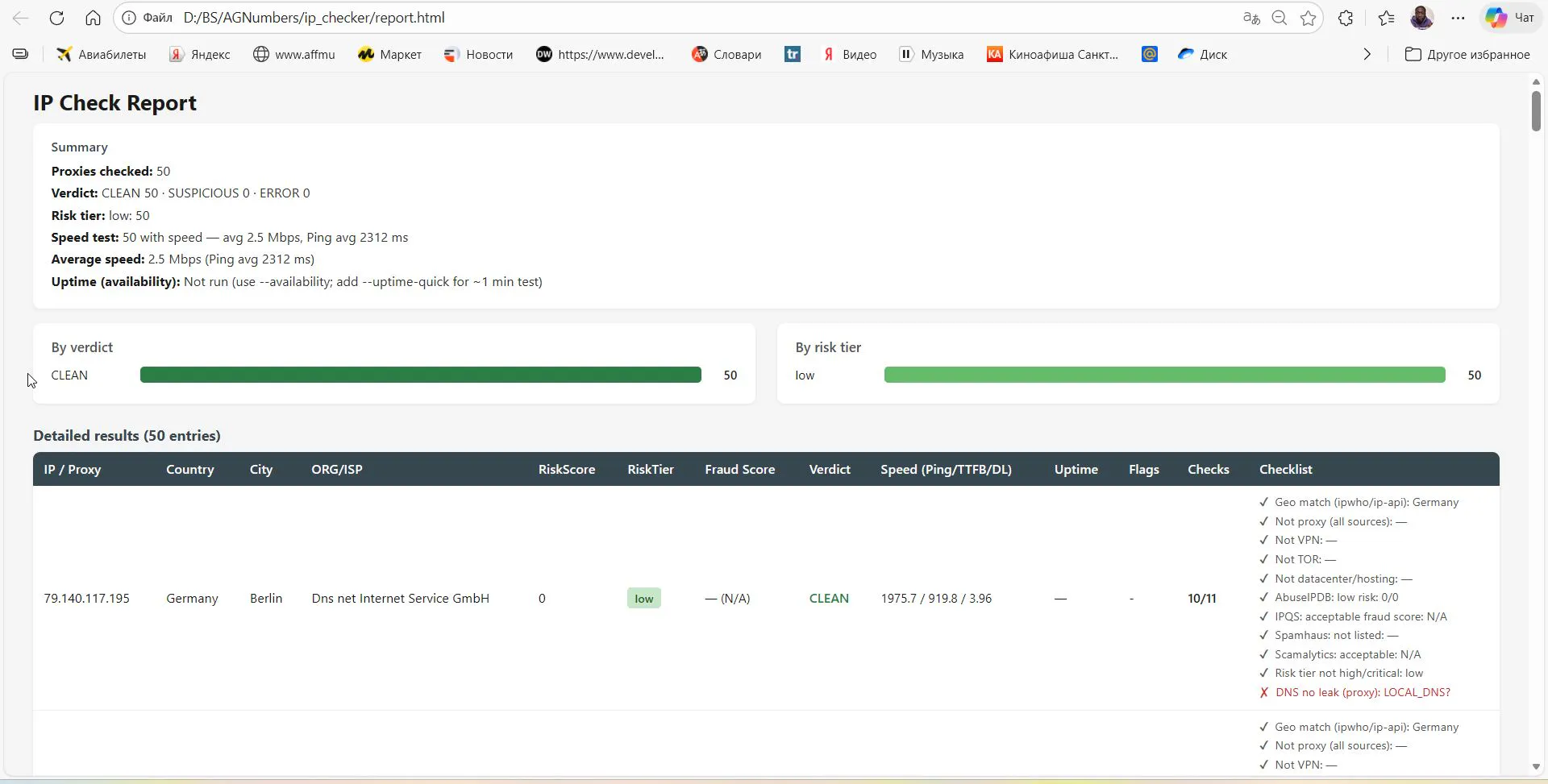
Task: Add this page to favorites star
Action: pyautogui.click(x=1308, y=18)
